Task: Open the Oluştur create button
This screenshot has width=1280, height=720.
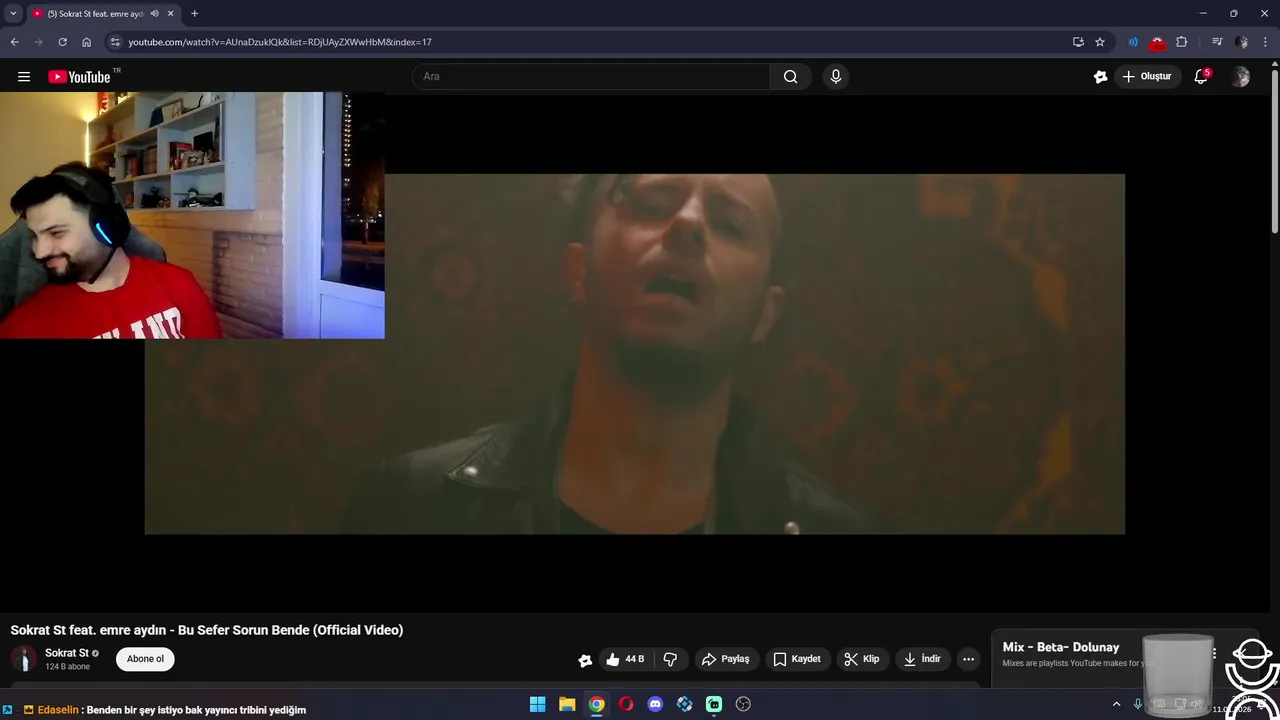Action: point(1147,76)
